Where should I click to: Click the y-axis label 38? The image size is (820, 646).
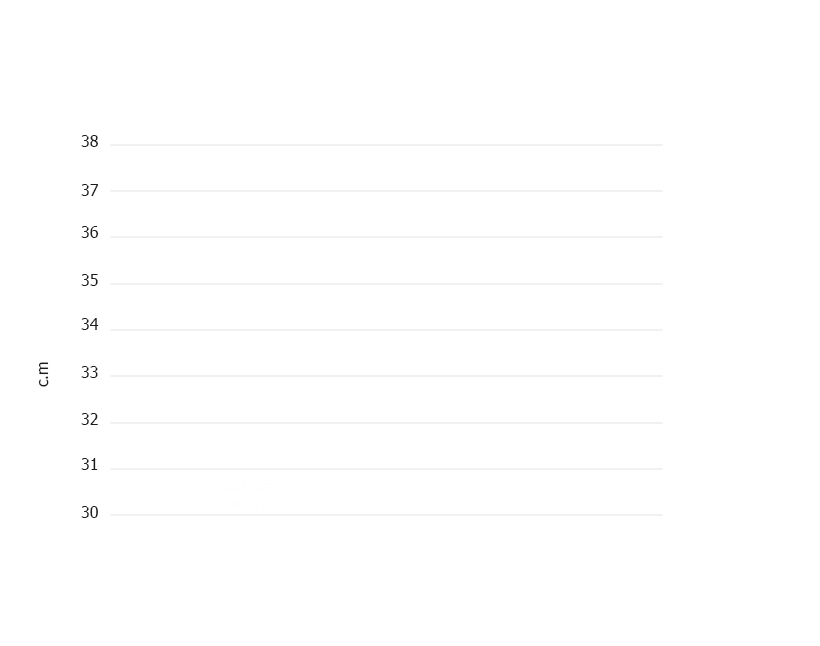(89, 142)
